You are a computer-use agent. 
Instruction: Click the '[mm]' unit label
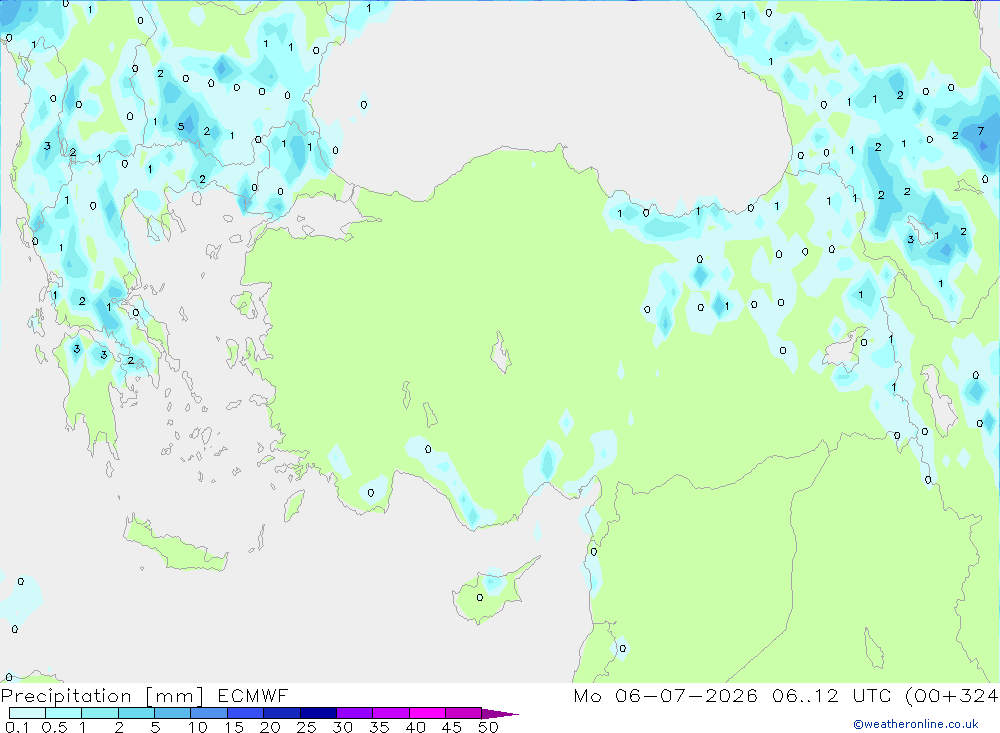pos(175,696)
